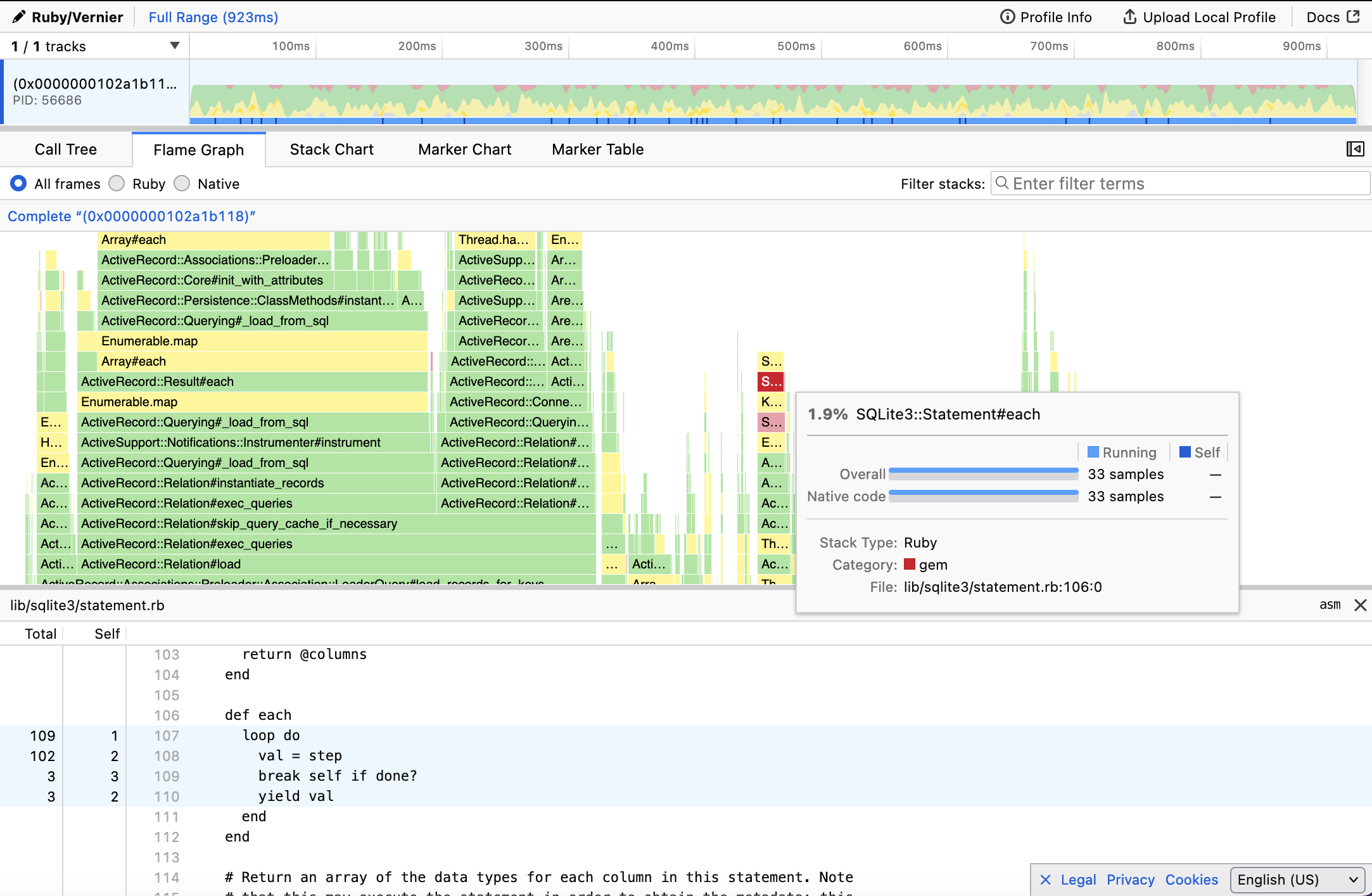Click the magnifier in filter stacks field
Viewport: 1372px width, 896px height.
[x=1002, y=183]
